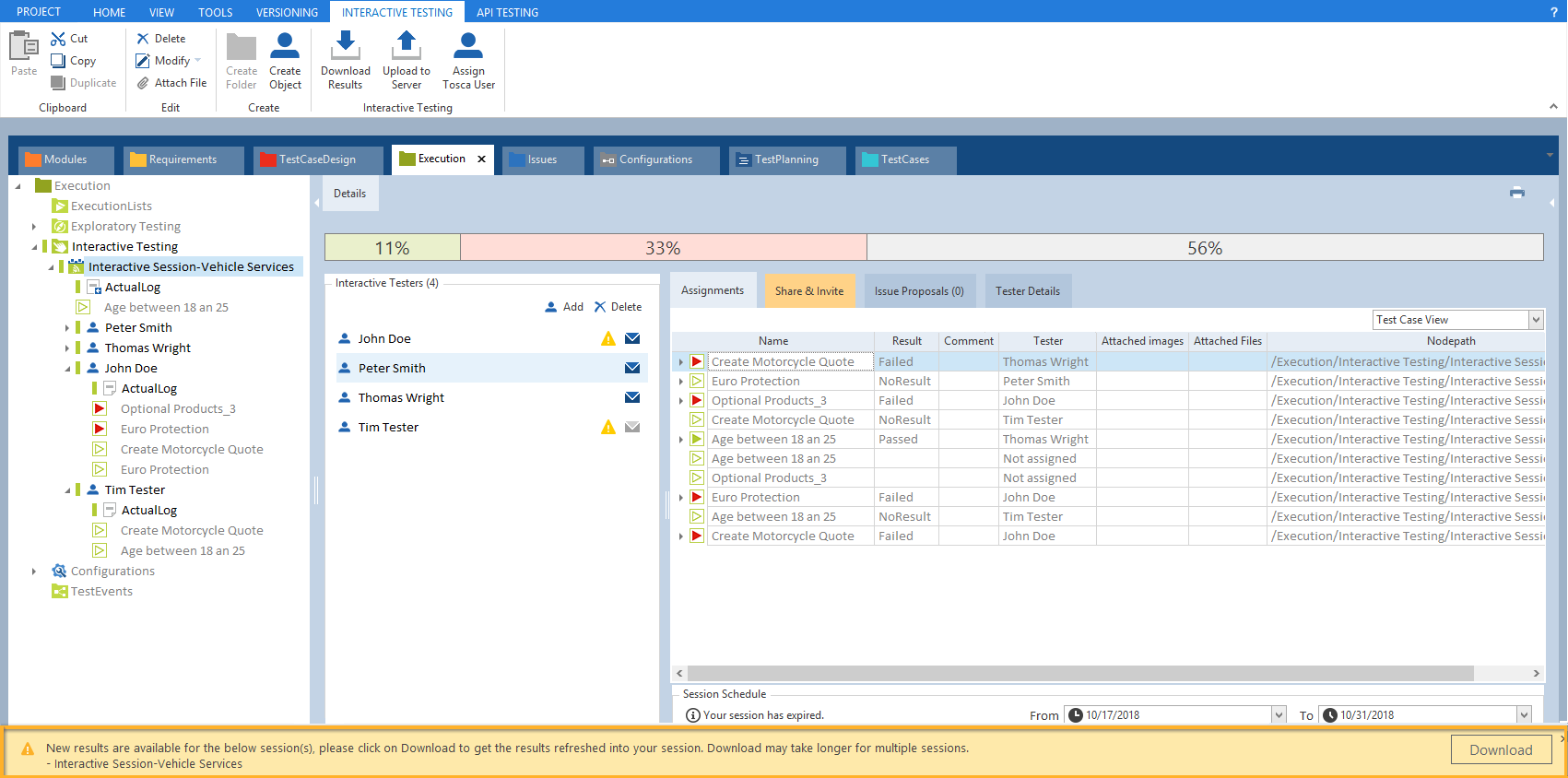Viewport: 1568px width, 778px height.
Task: Open the From date dropdown
Action: pos(1279,715)
